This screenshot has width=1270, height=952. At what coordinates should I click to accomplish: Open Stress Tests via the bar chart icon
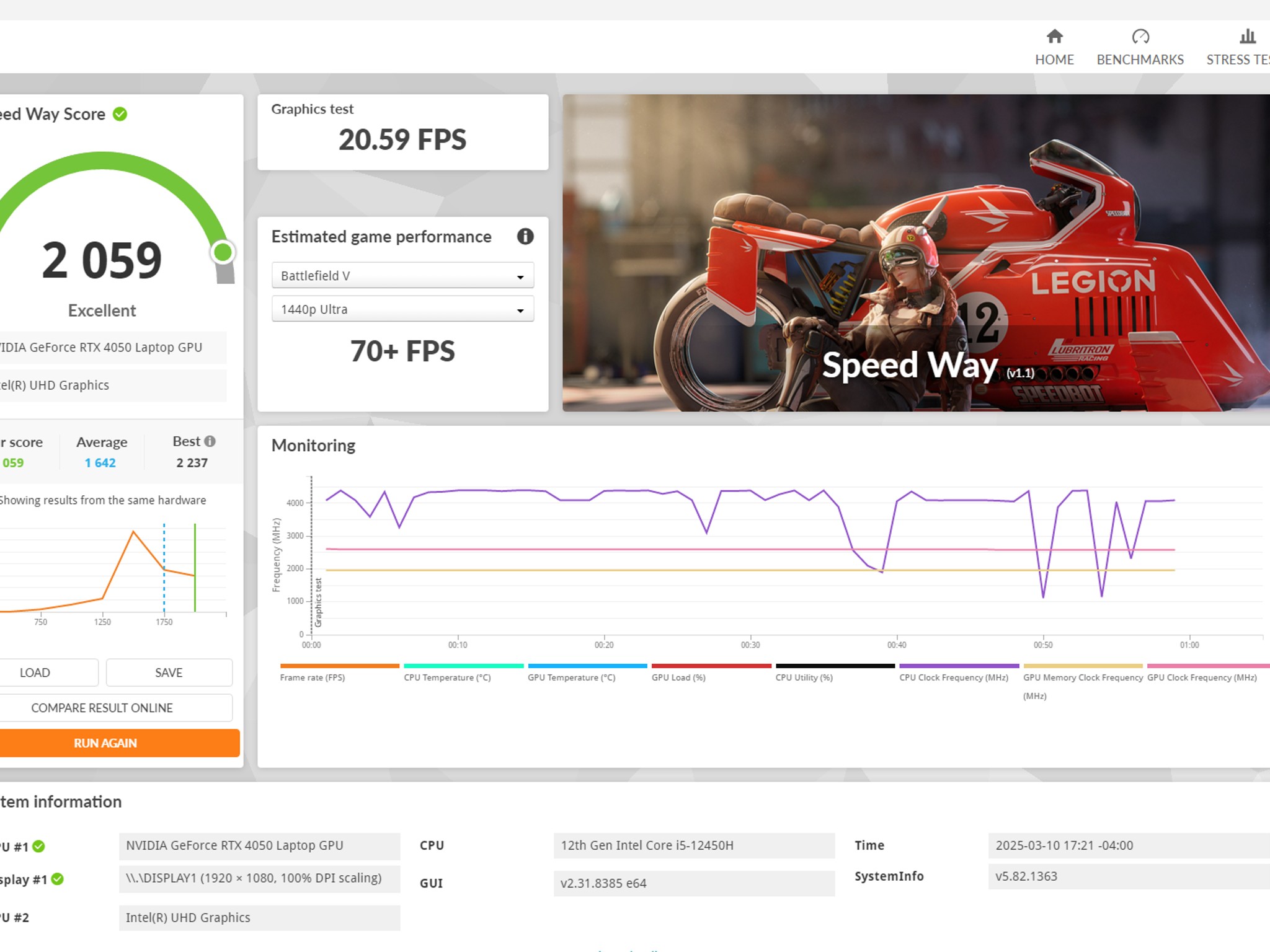(1246, 37)
